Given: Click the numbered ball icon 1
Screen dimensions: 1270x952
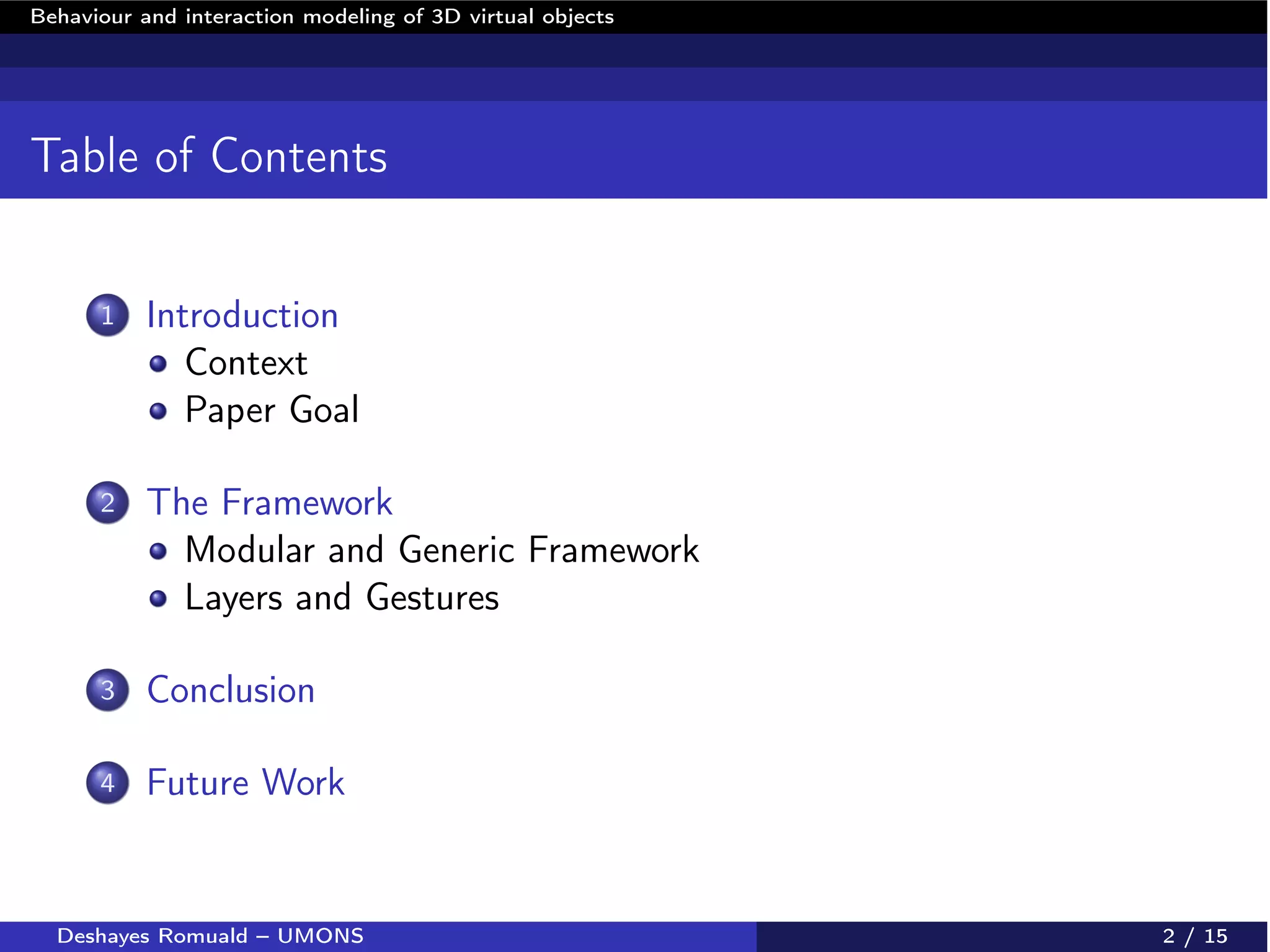Looking at the screenshot, I should (107, 315).
